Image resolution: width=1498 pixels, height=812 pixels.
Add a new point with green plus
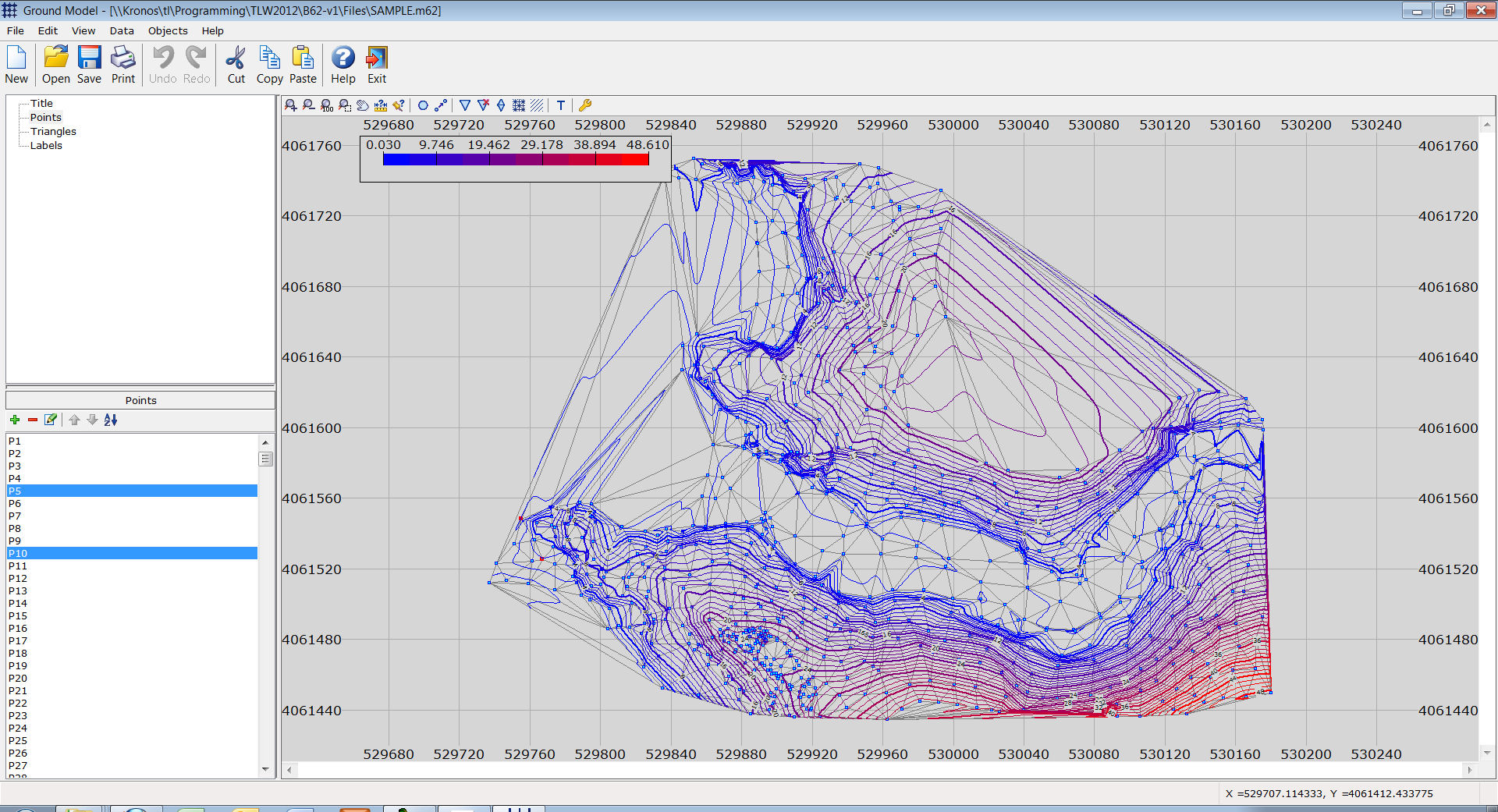tap(15, 420)
